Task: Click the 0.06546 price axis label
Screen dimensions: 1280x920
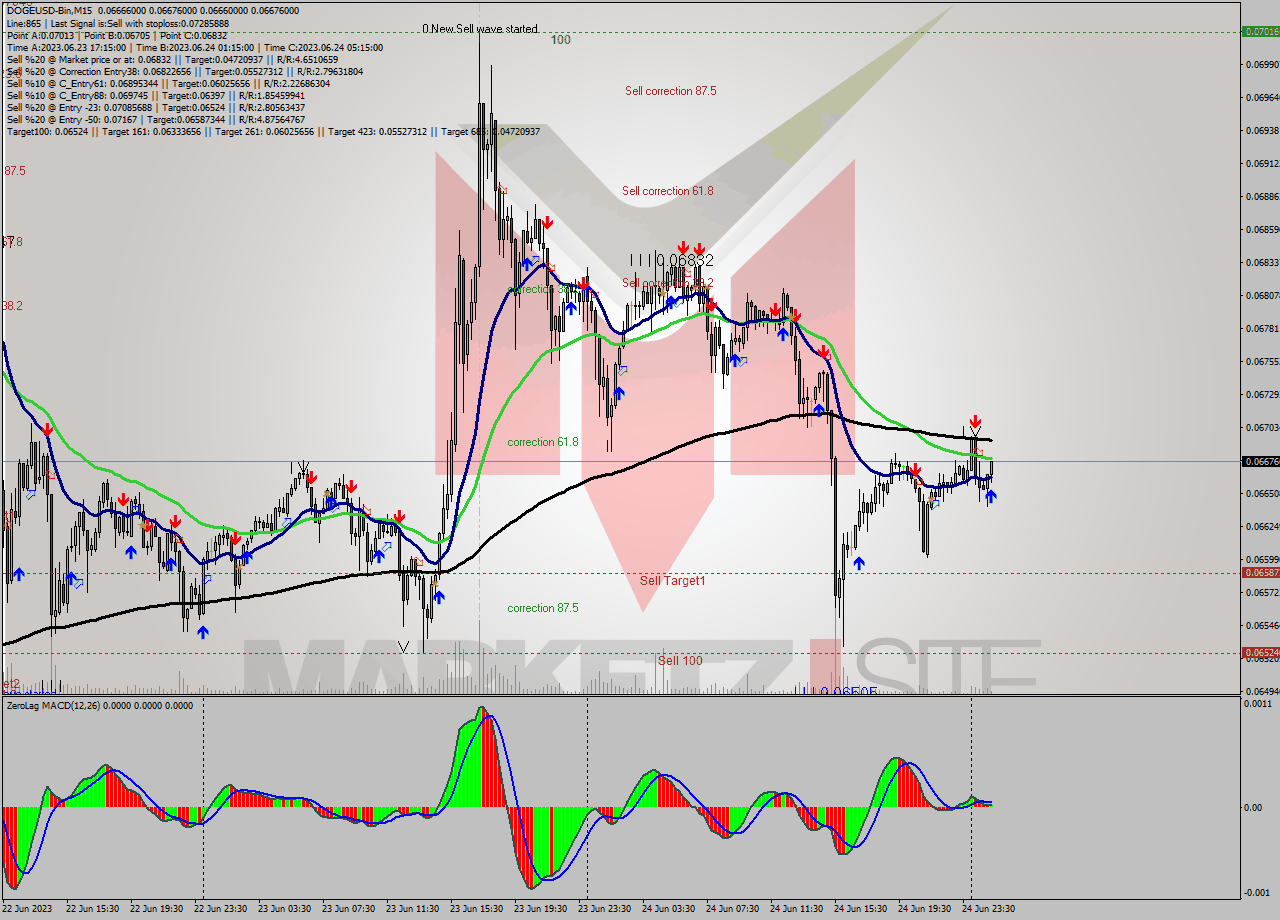Action: tap(1261, 626)
